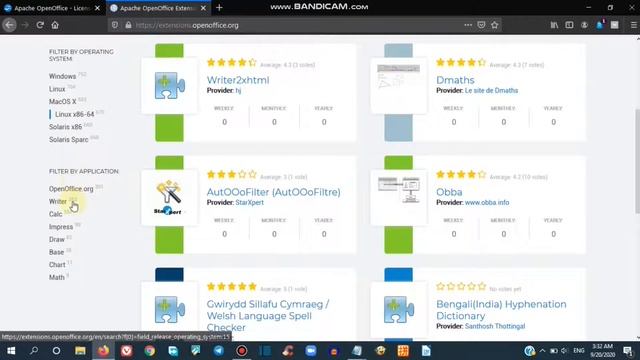The width and height of the screenshot is (640, 360).
Task: Reload the page with refresh icon
Action: click(x=40, y=25)
